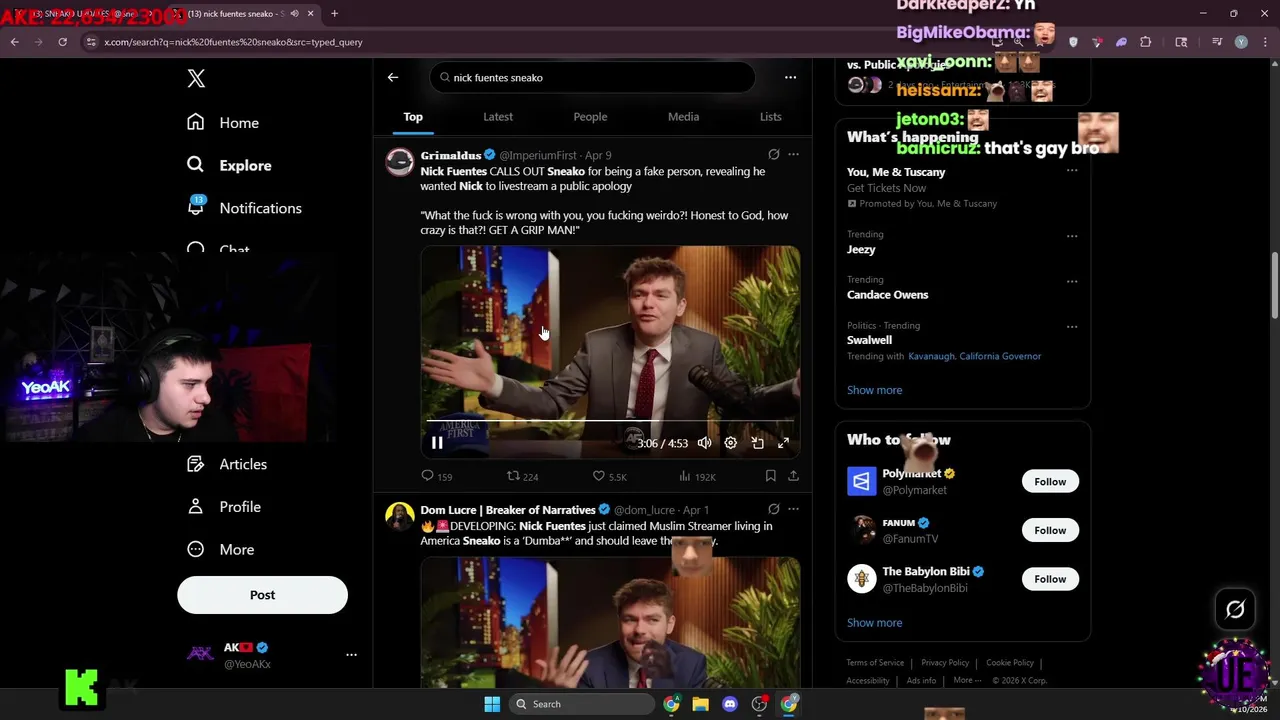Open Terms of Service footer link
Viewport: 1280px width, 720px height.
875,662
